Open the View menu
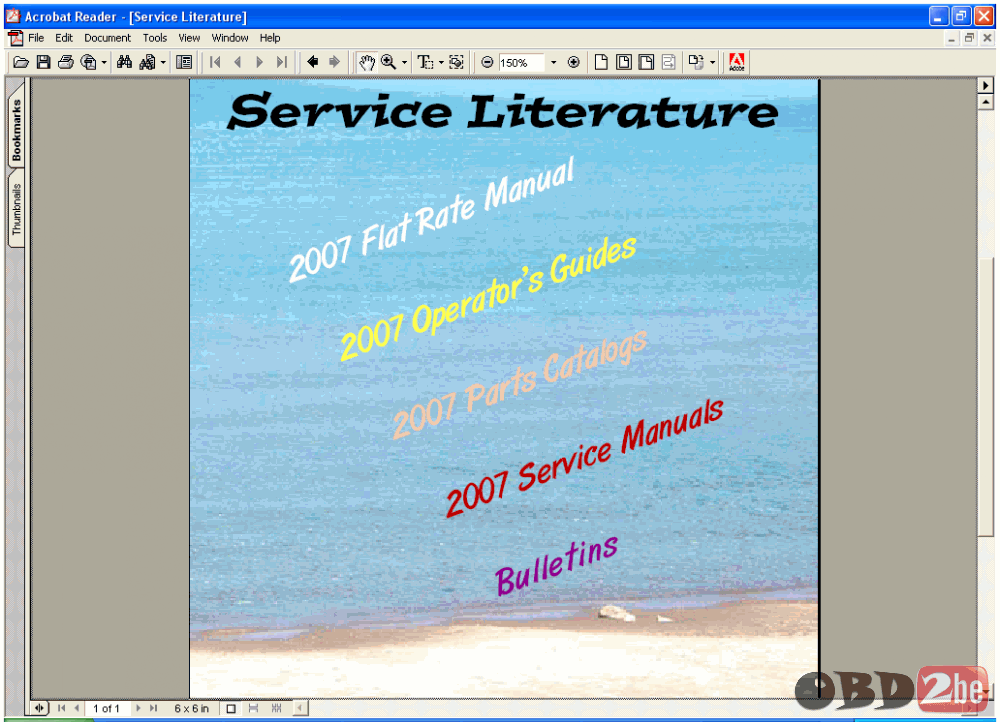 pyautogui.click(x=189, y=38)
